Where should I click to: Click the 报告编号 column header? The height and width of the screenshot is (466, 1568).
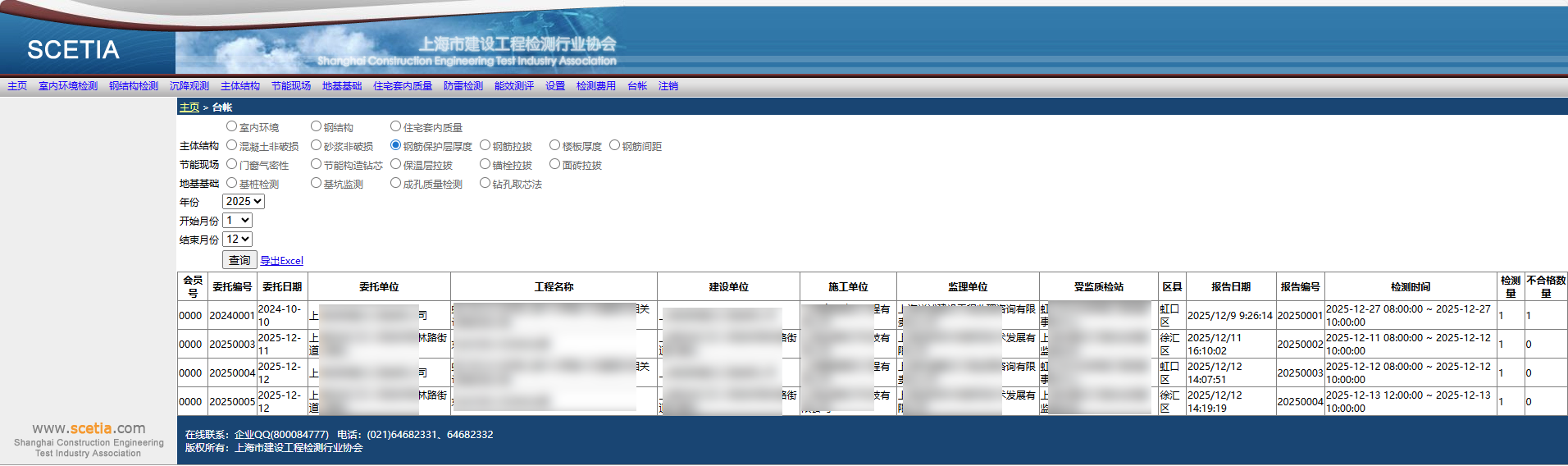coord(1300,287)
